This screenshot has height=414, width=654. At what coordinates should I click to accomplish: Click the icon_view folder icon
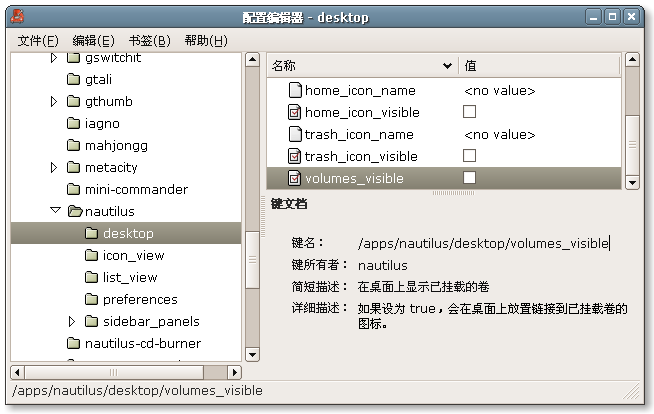(91, 256)
